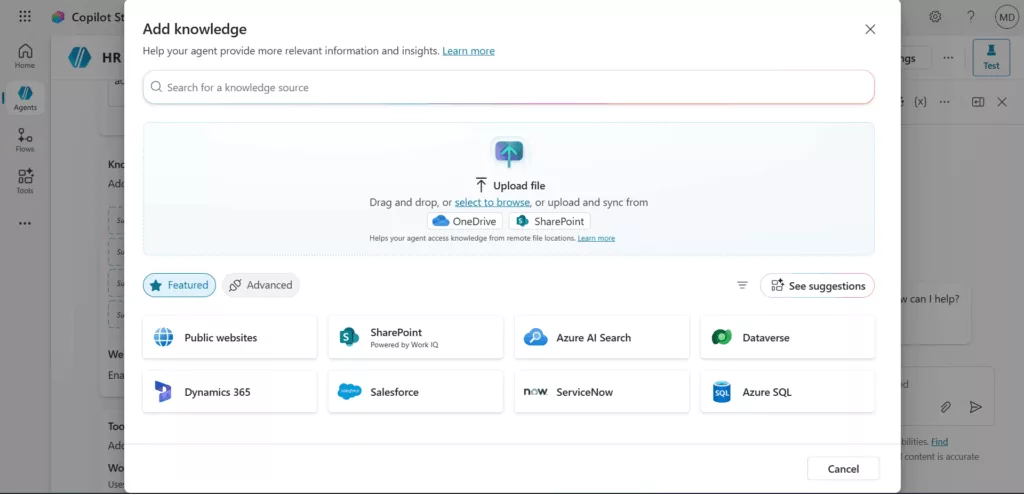
Task: Go to Home in the sidebar
Action: click(25, 56)
